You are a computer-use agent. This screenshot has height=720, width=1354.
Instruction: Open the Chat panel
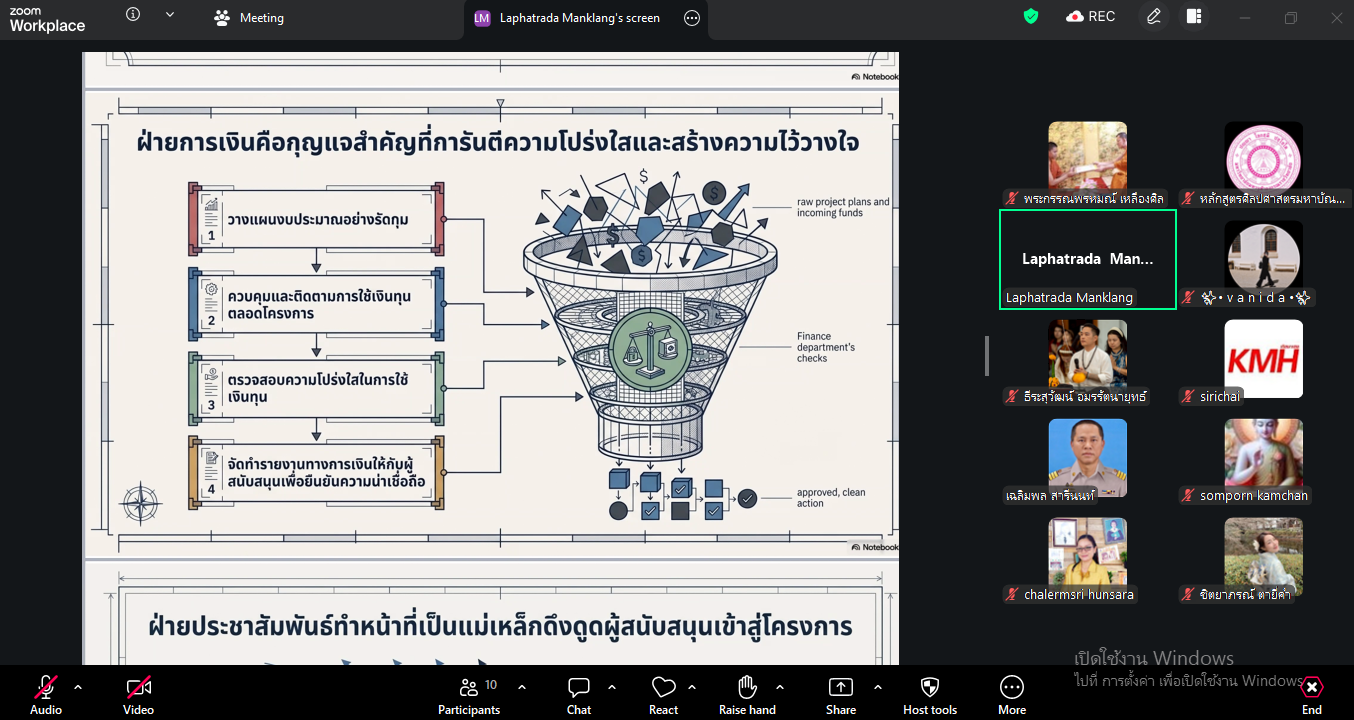tap(578, 686)
